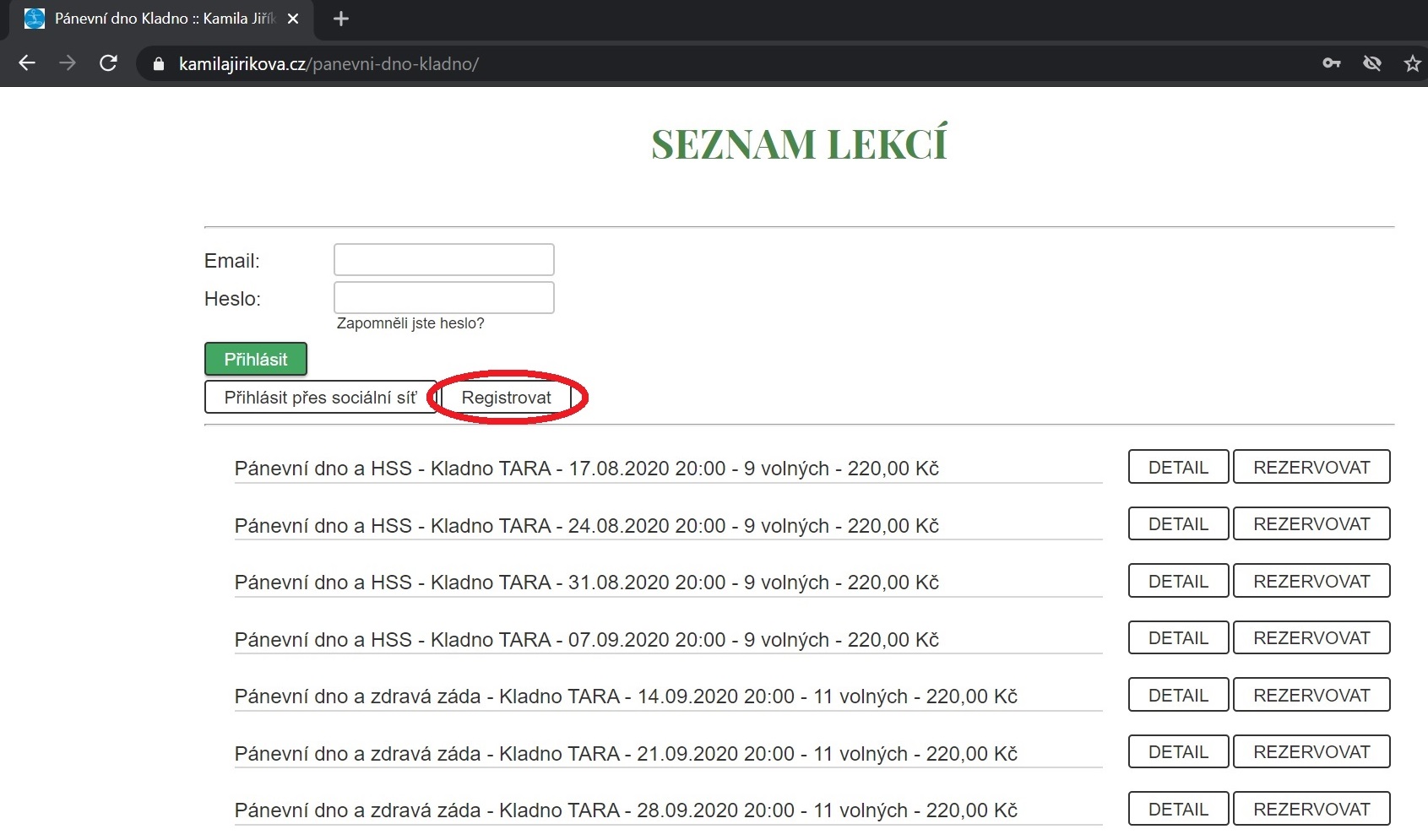Screen dimensions: 1428x840
Task: Open a new tab with the plus icon
Action: coord(340,19)
